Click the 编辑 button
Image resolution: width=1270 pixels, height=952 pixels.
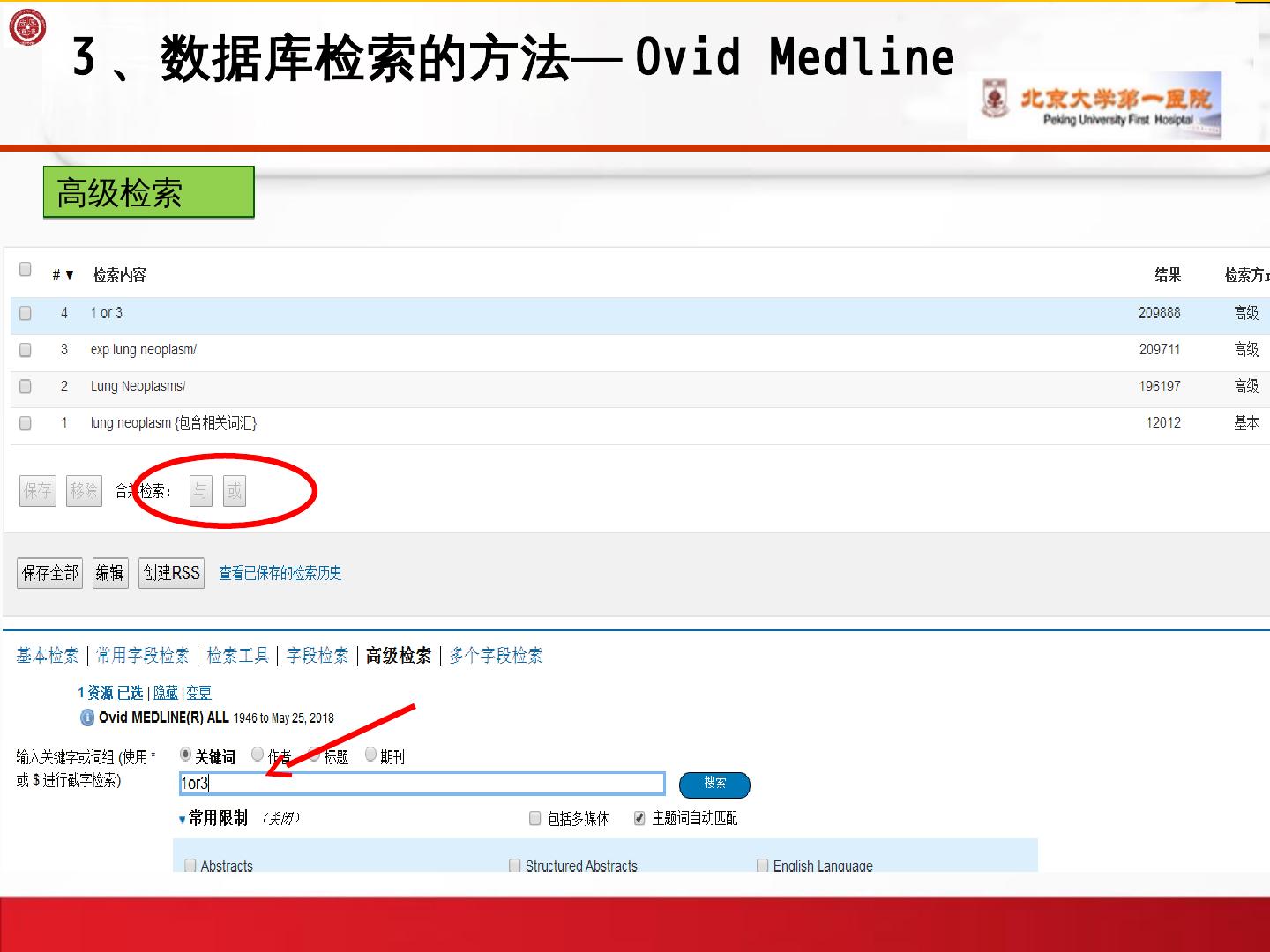110,573
